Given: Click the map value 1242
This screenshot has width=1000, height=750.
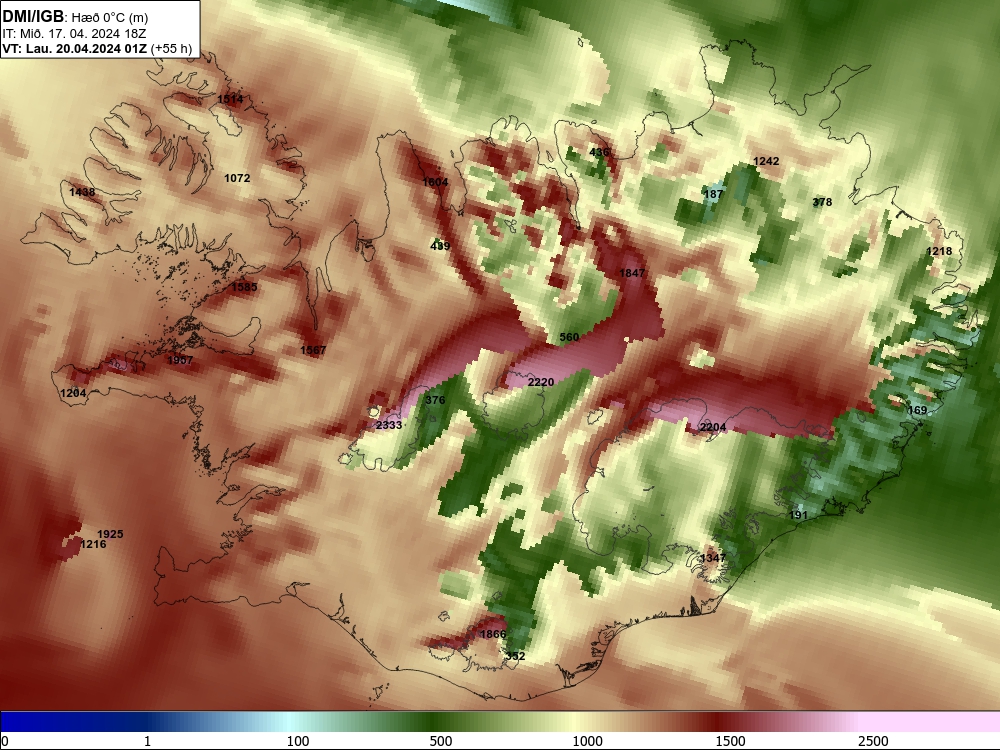Looking at the screenshot, I should coord(766,161).
